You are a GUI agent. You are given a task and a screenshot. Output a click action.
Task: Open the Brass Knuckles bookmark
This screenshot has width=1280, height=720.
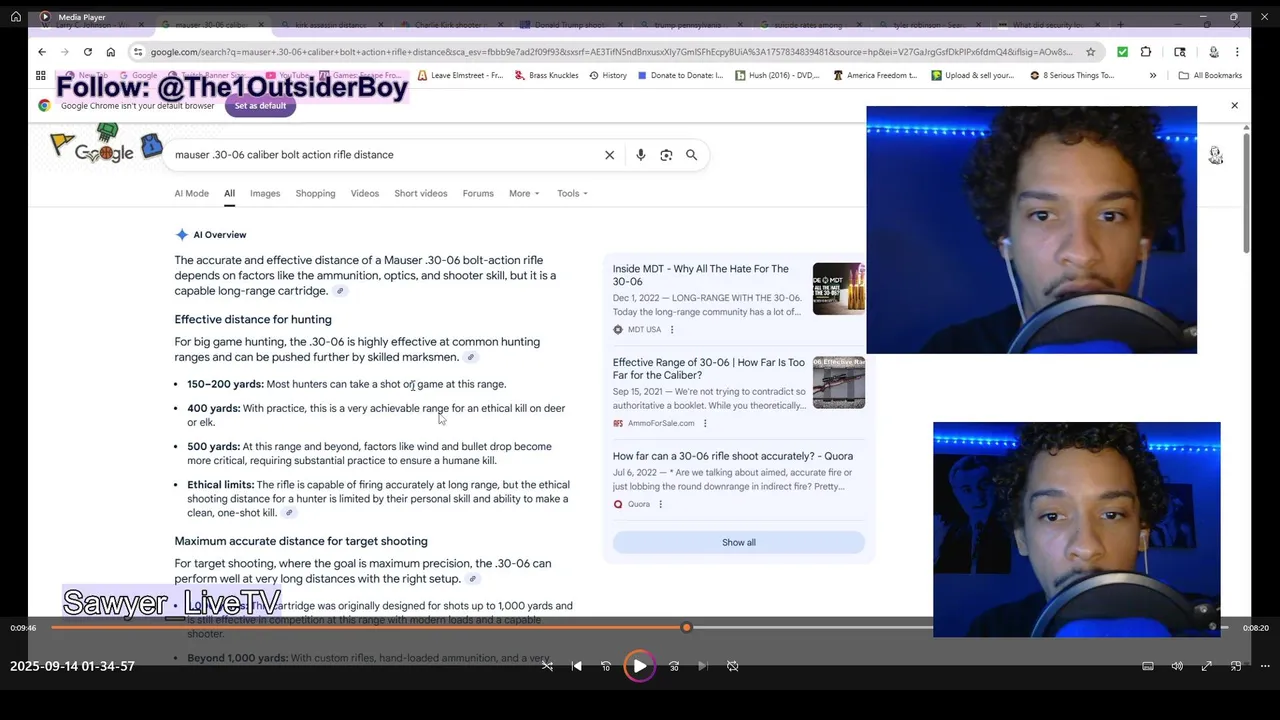click(546, 75)
